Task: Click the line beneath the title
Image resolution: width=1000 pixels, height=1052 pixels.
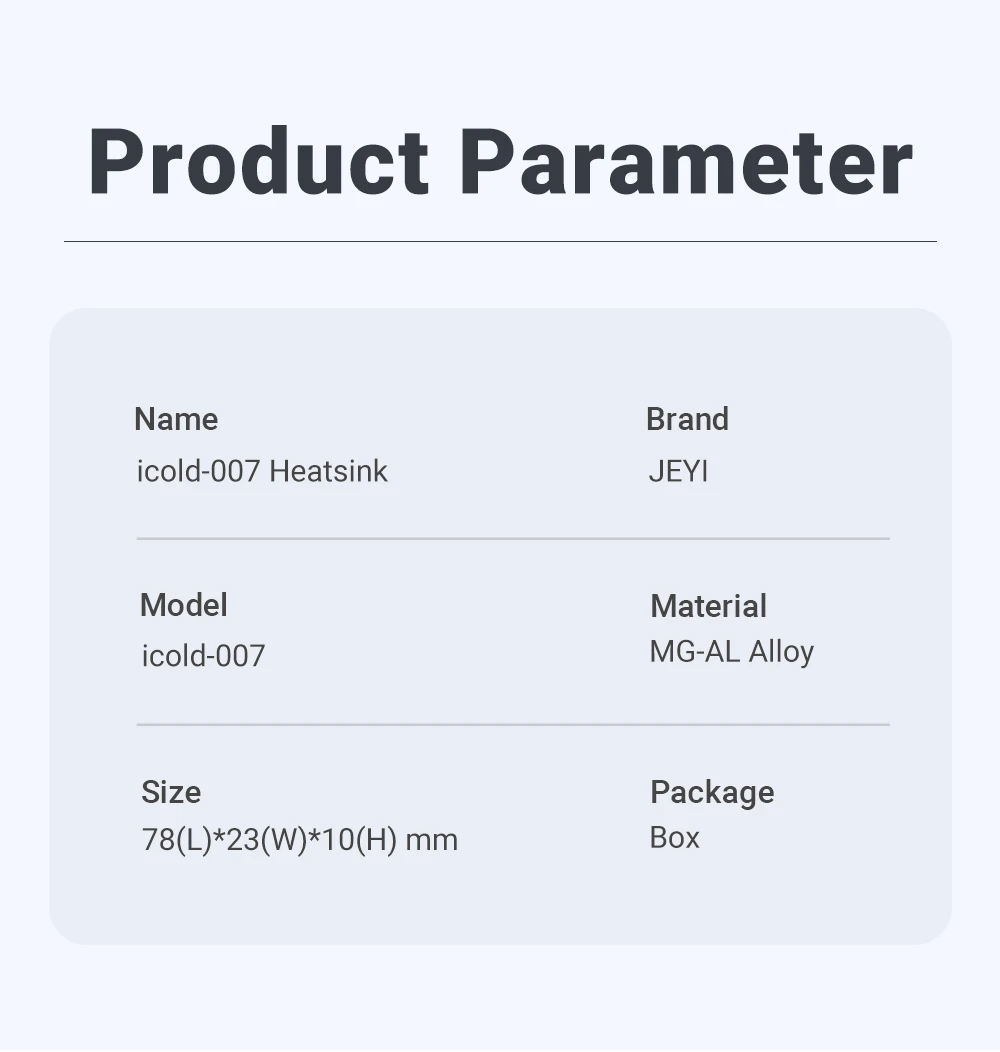Action: [x=500, y=242]
